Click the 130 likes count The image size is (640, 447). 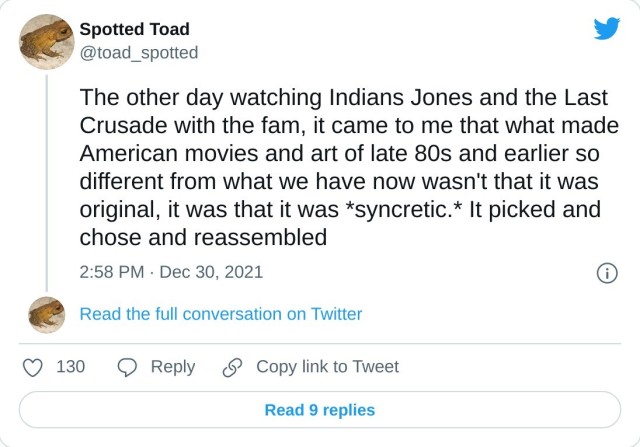(x=70, y=367)
